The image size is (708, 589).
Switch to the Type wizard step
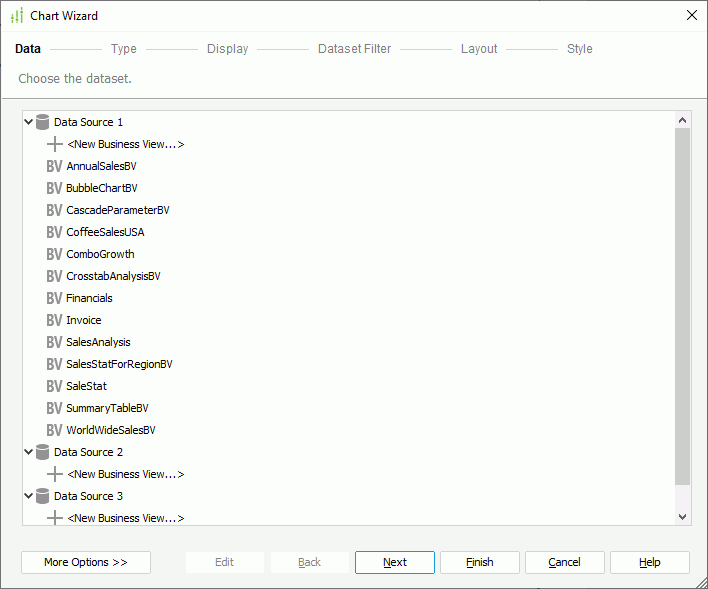[124, 49]
